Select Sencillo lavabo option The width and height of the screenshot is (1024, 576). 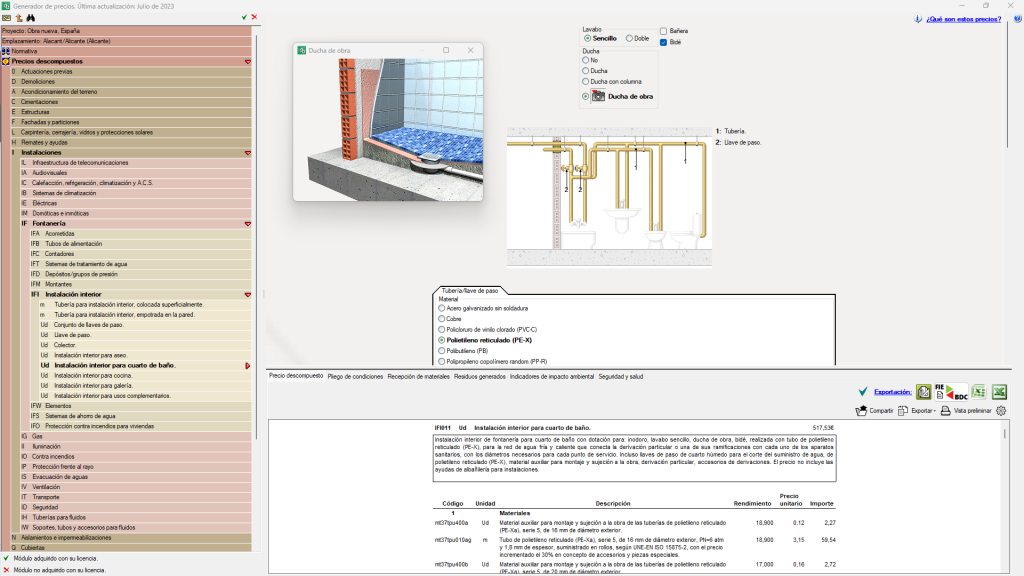click(x=600, y=39)
